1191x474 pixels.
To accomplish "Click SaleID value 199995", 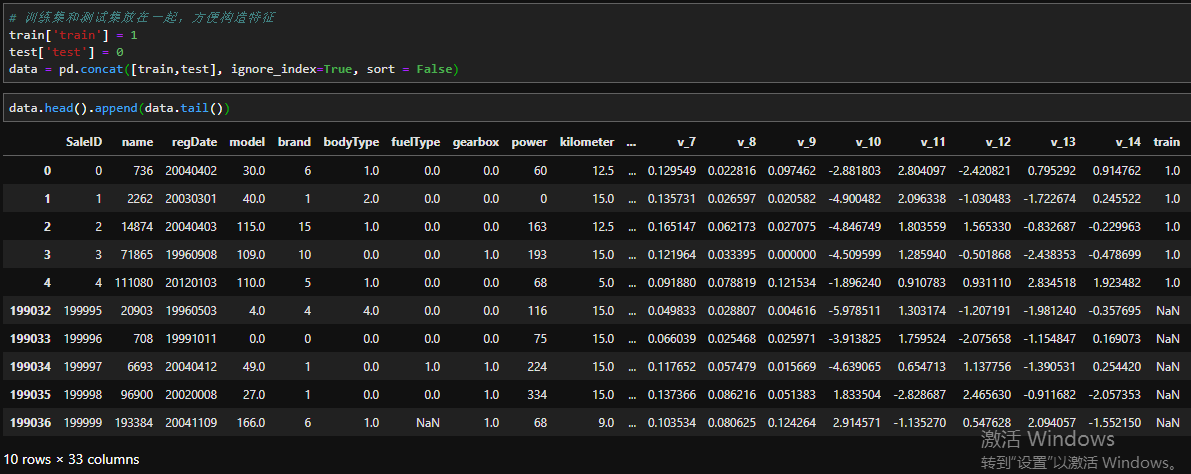I will [83, 310].
